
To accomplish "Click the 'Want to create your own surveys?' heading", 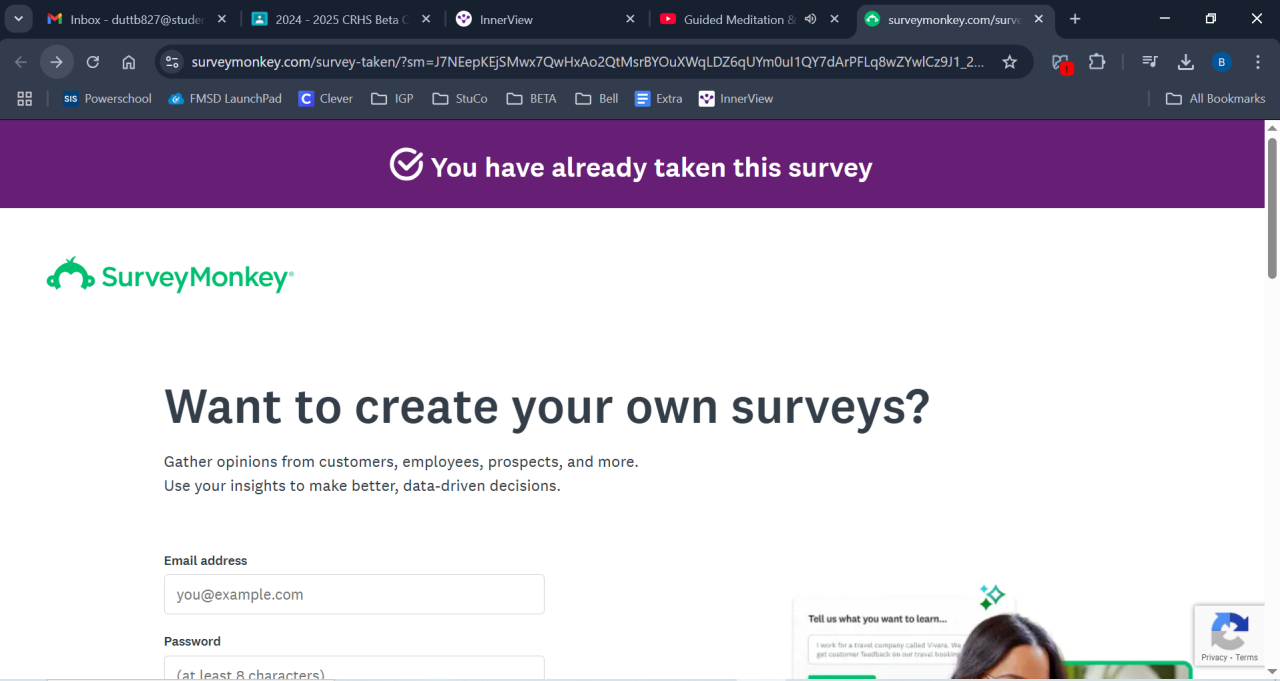I will (x=547, y=407).
